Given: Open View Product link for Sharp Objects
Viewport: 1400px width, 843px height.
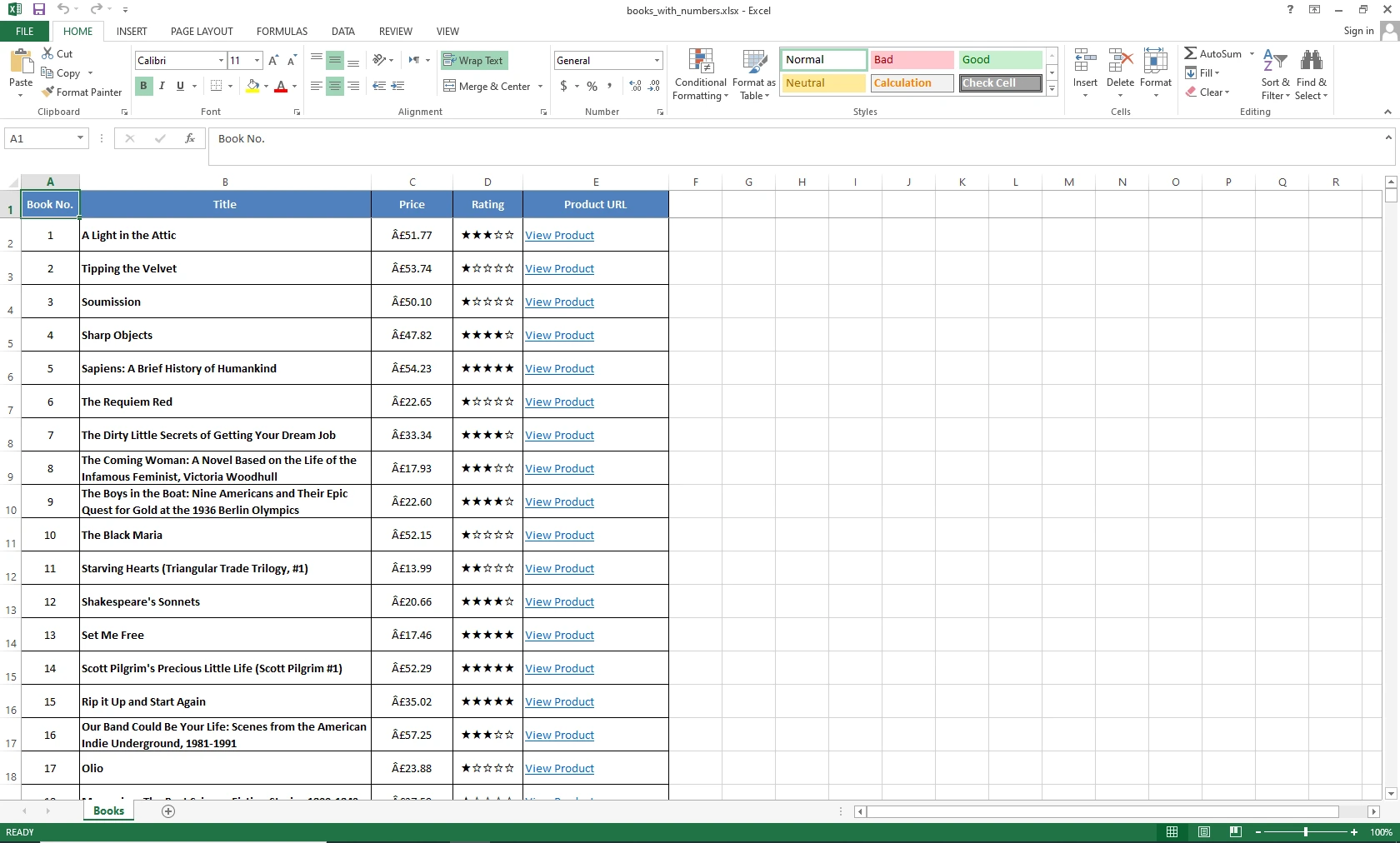Looking at the screenshot, I should click(x=559, y=336).
